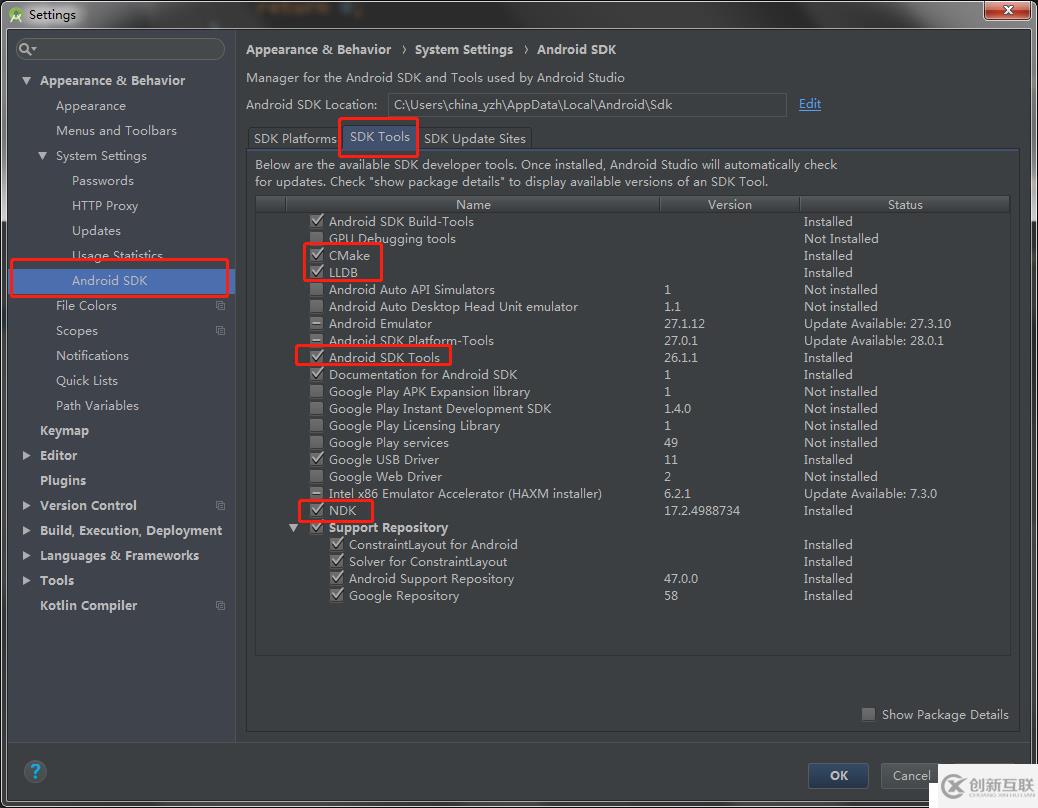Collapse the System Settings tree node
This screenshot has width=1038, height=808.
pyautogui.click(x=42, y=156)
